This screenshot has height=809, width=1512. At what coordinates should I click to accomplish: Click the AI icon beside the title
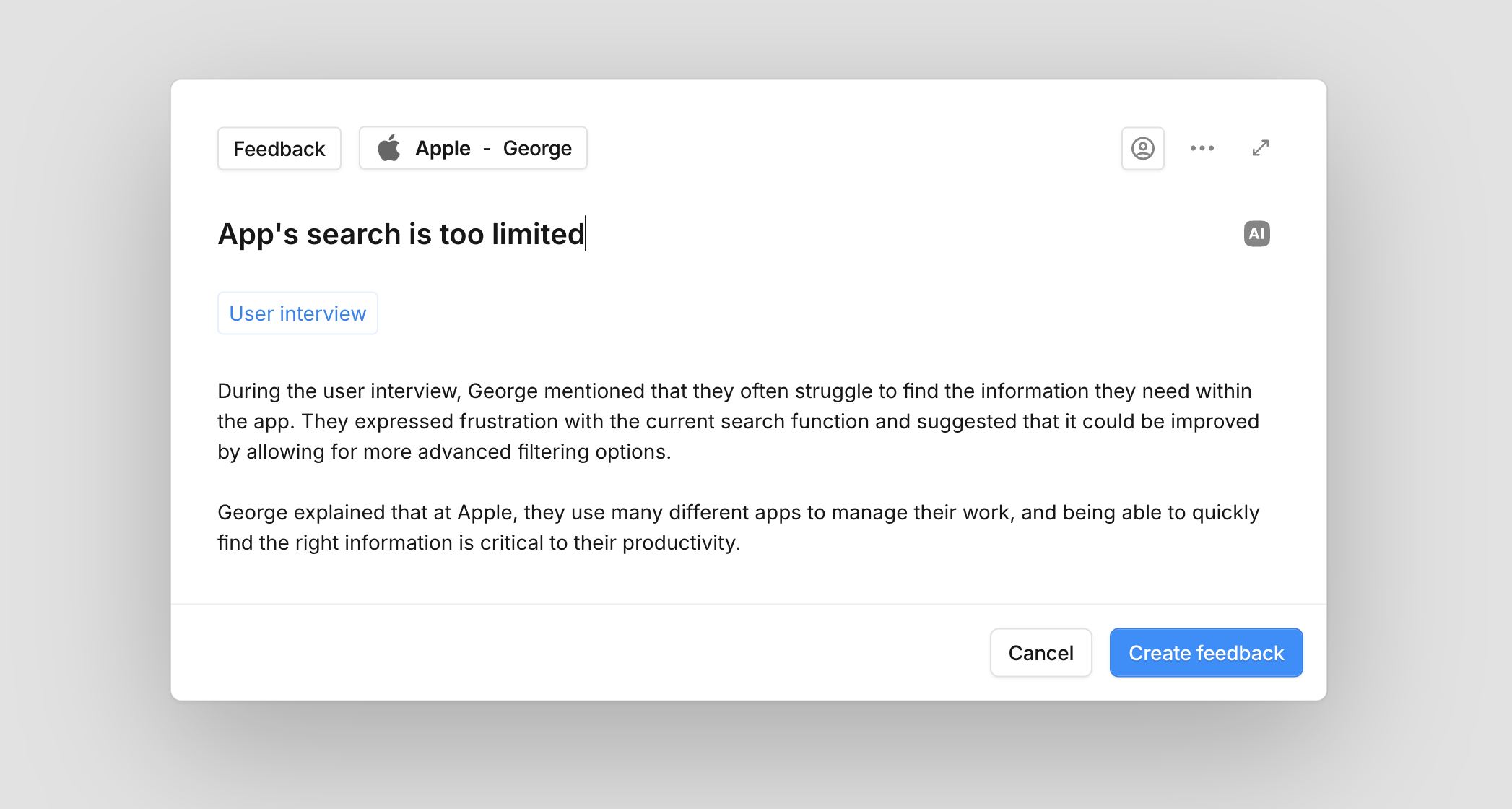(x=1256, y=233)
